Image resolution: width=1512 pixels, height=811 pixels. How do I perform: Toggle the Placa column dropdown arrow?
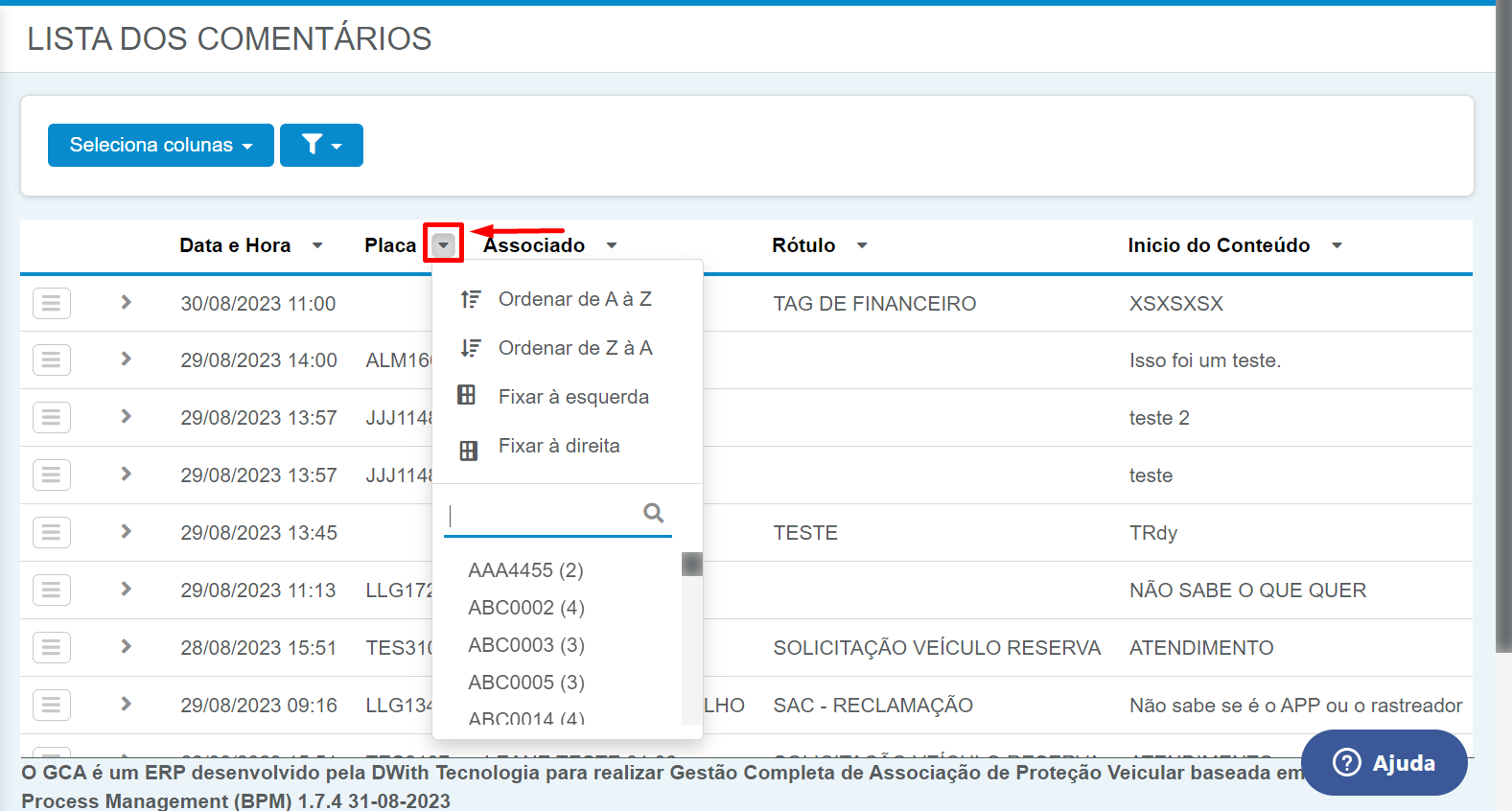pos(443,244)
